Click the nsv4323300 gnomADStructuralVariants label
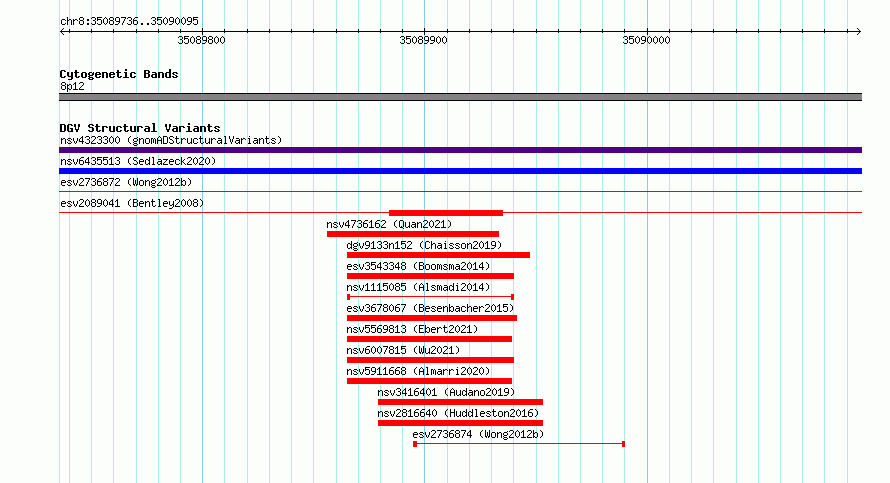Viewport: 890px width, 483px height. pyautogui.click(x=171, y=140)
